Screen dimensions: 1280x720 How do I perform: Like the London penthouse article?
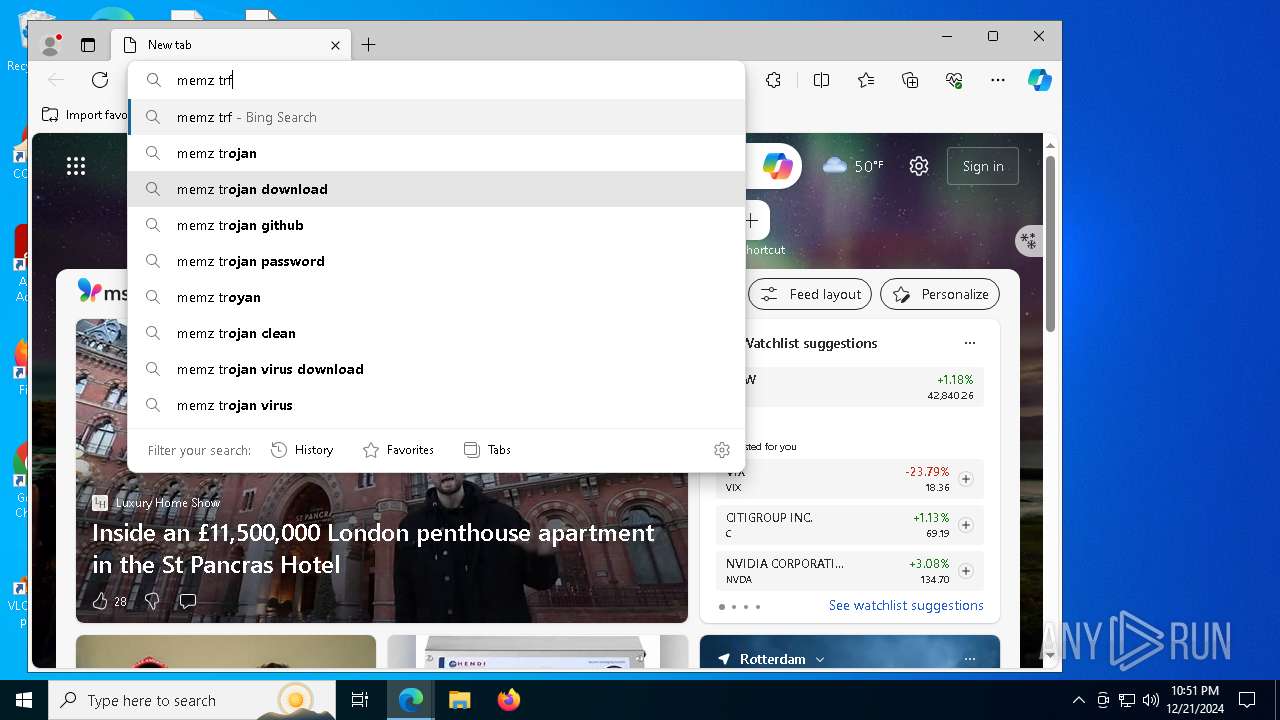click(100, 601)
